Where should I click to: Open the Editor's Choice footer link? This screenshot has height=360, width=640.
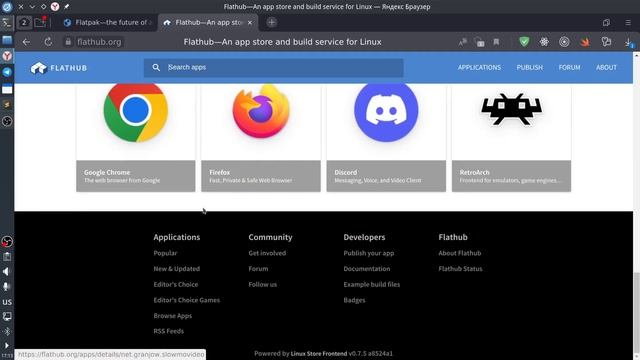[x=176, y=284]
